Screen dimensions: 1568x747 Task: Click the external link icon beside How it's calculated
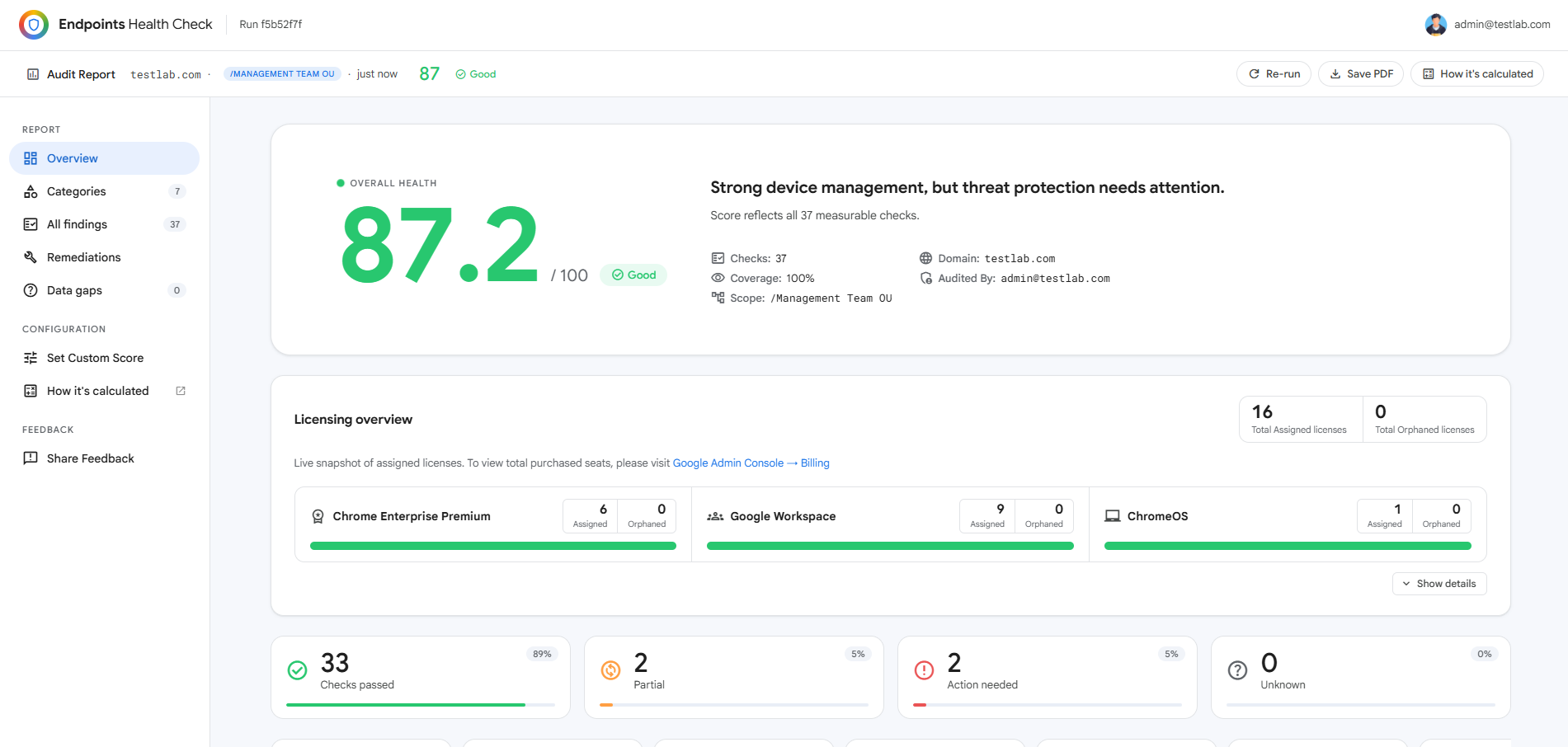click(181, 391)
